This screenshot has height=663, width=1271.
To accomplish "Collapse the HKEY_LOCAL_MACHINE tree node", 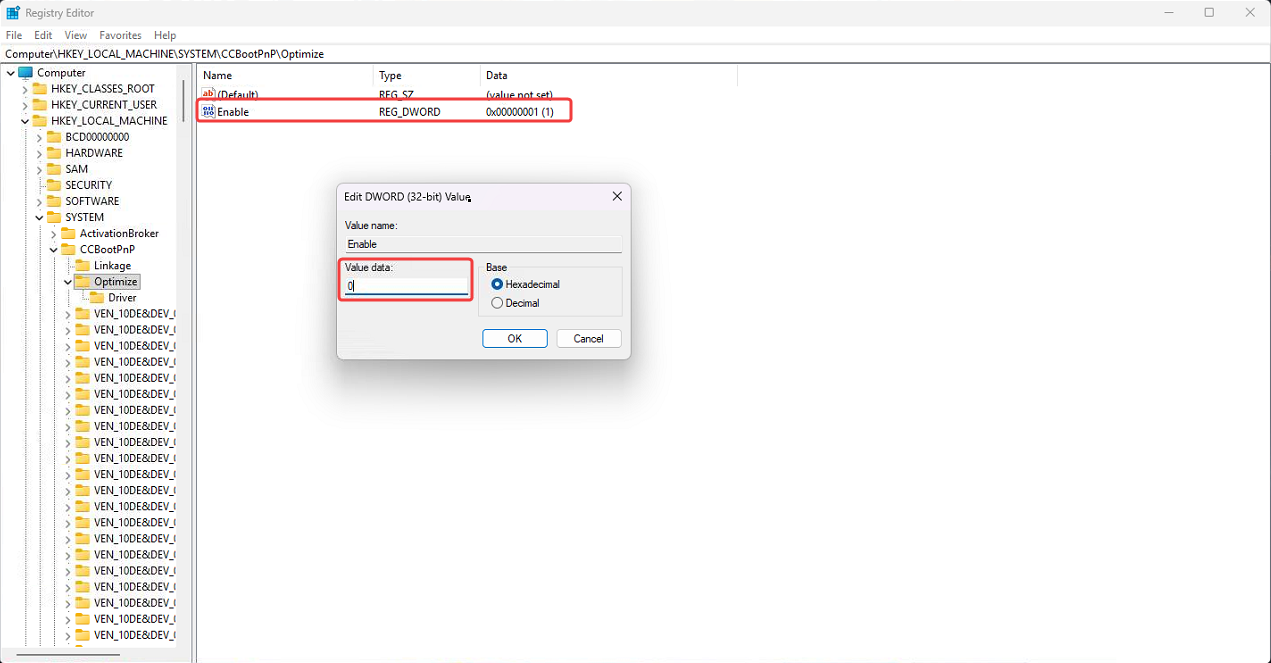I will click(x=25, y=121).
